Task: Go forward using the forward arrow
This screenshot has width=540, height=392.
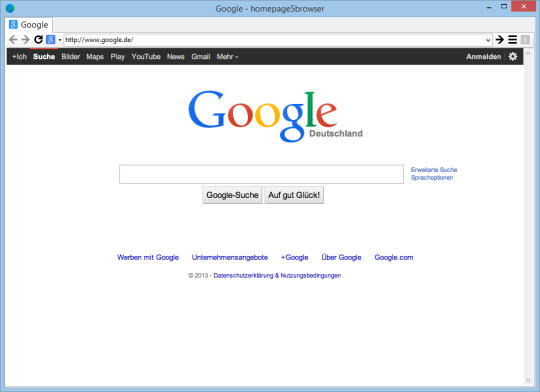Action: point(25,40)
